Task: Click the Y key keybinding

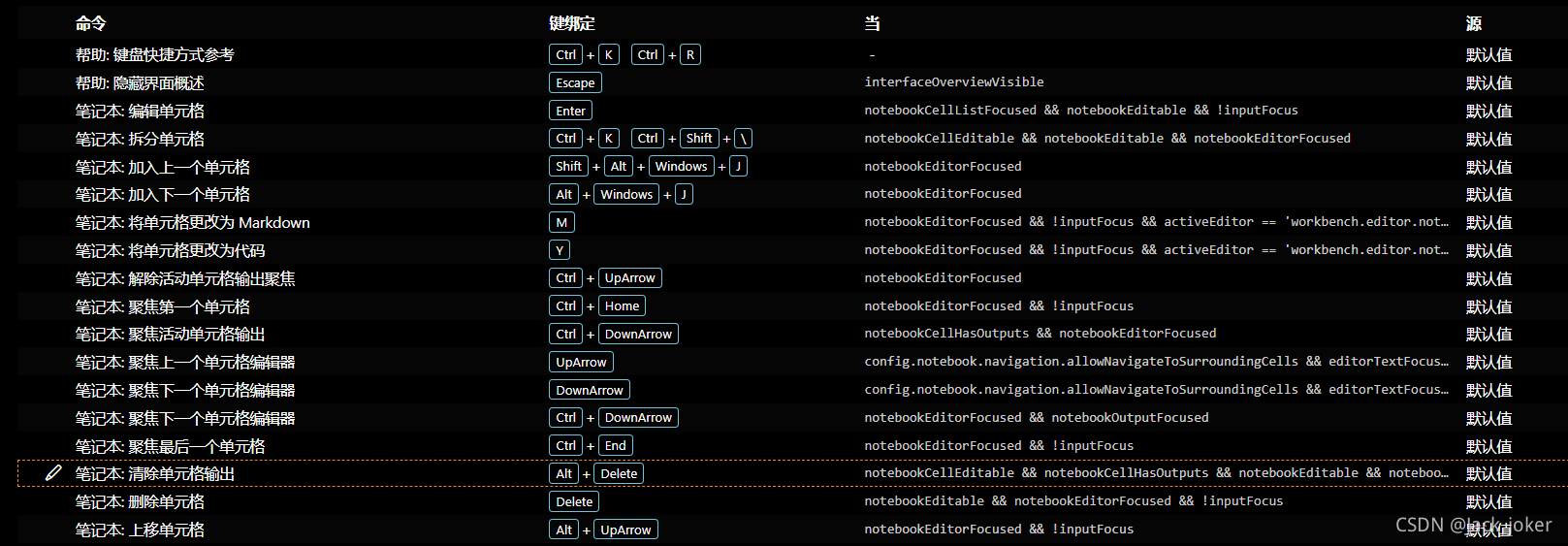Action: point(560,250)
